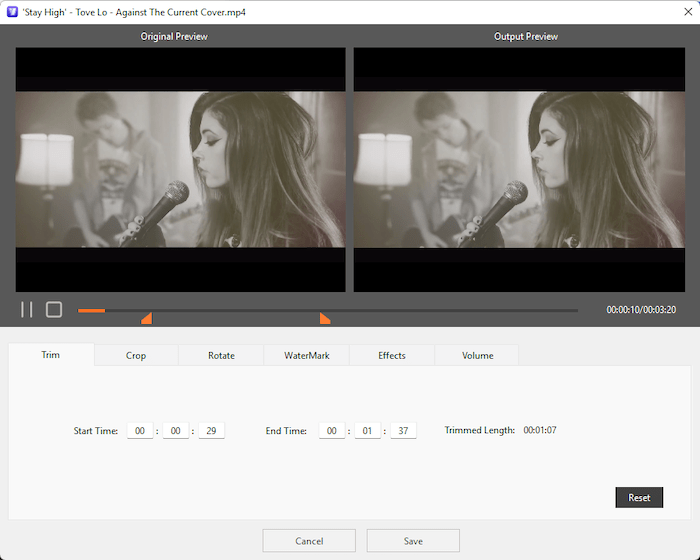Click the End Time hours field
The width and height of the screenshot is (700, 560).
pos(332,430)
